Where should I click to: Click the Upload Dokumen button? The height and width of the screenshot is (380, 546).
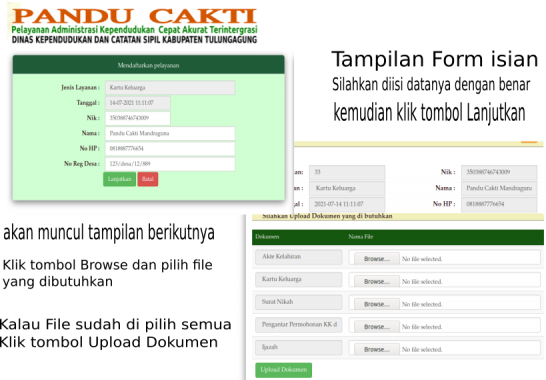(x=283, y=370)
